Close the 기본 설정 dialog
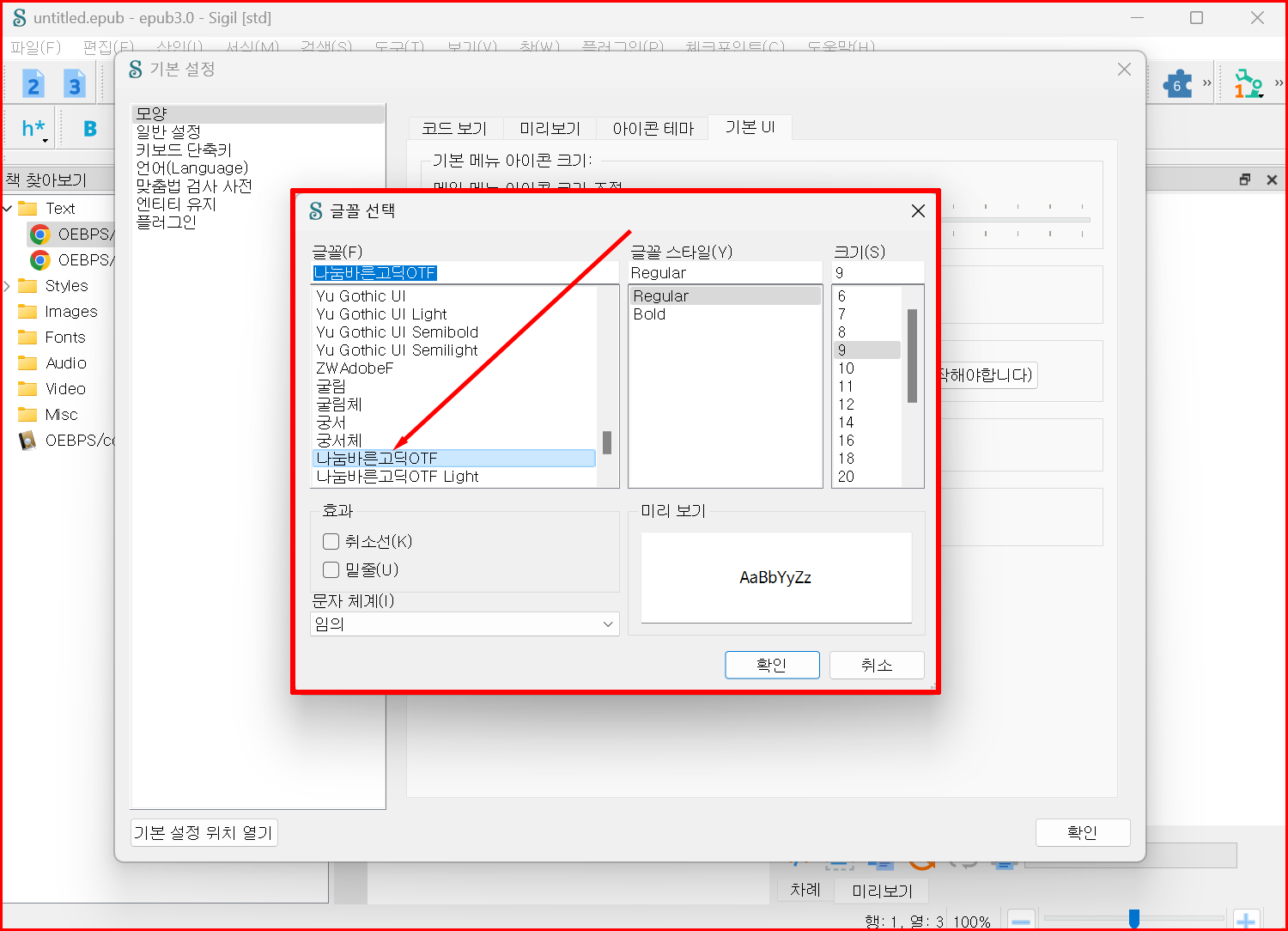Screen dimensions: 1288x931 [x=1124, y=70]
